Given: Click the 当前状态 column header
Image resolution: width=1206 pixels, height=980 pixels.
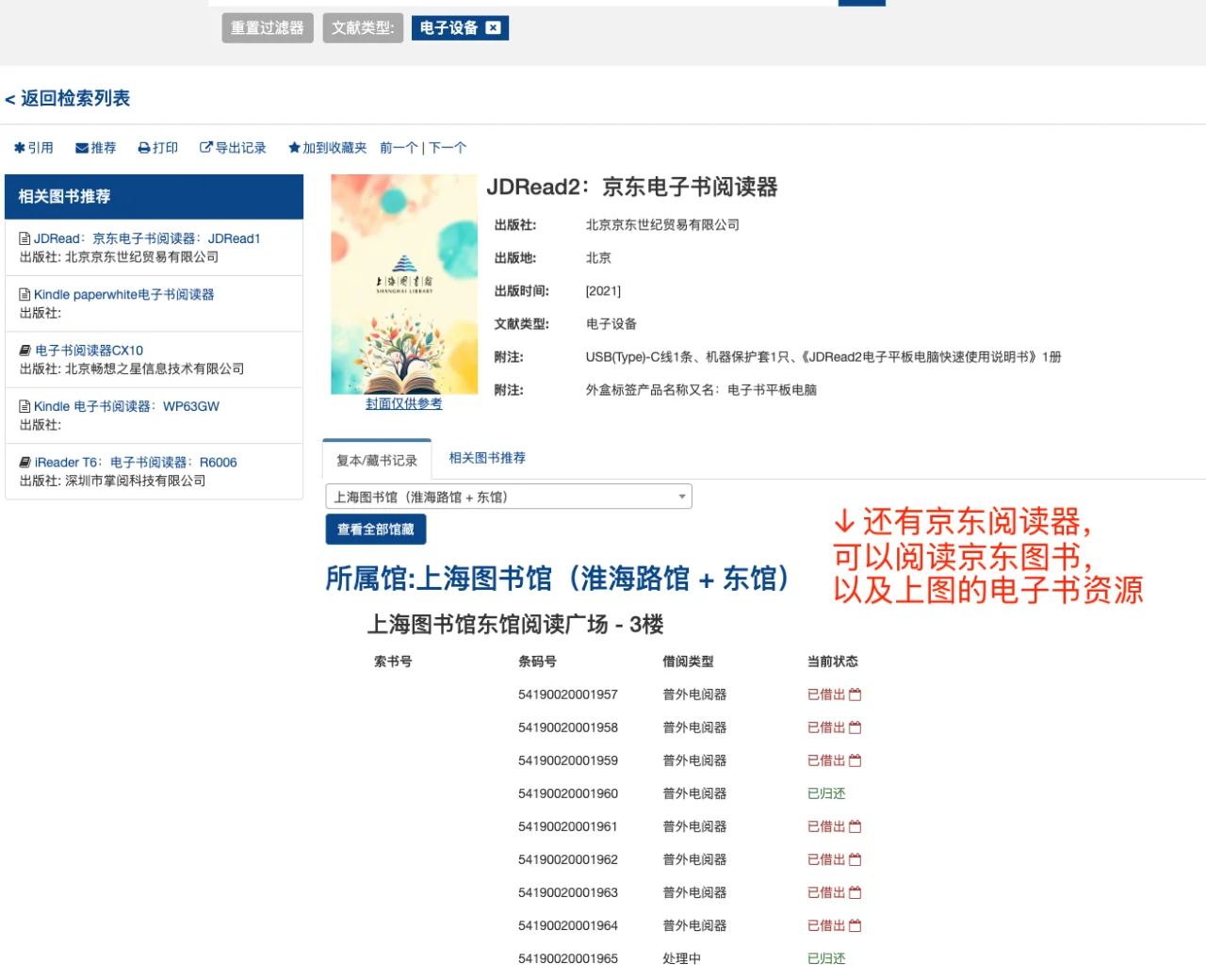Looking at the screenshot, I should pos(833,661).
